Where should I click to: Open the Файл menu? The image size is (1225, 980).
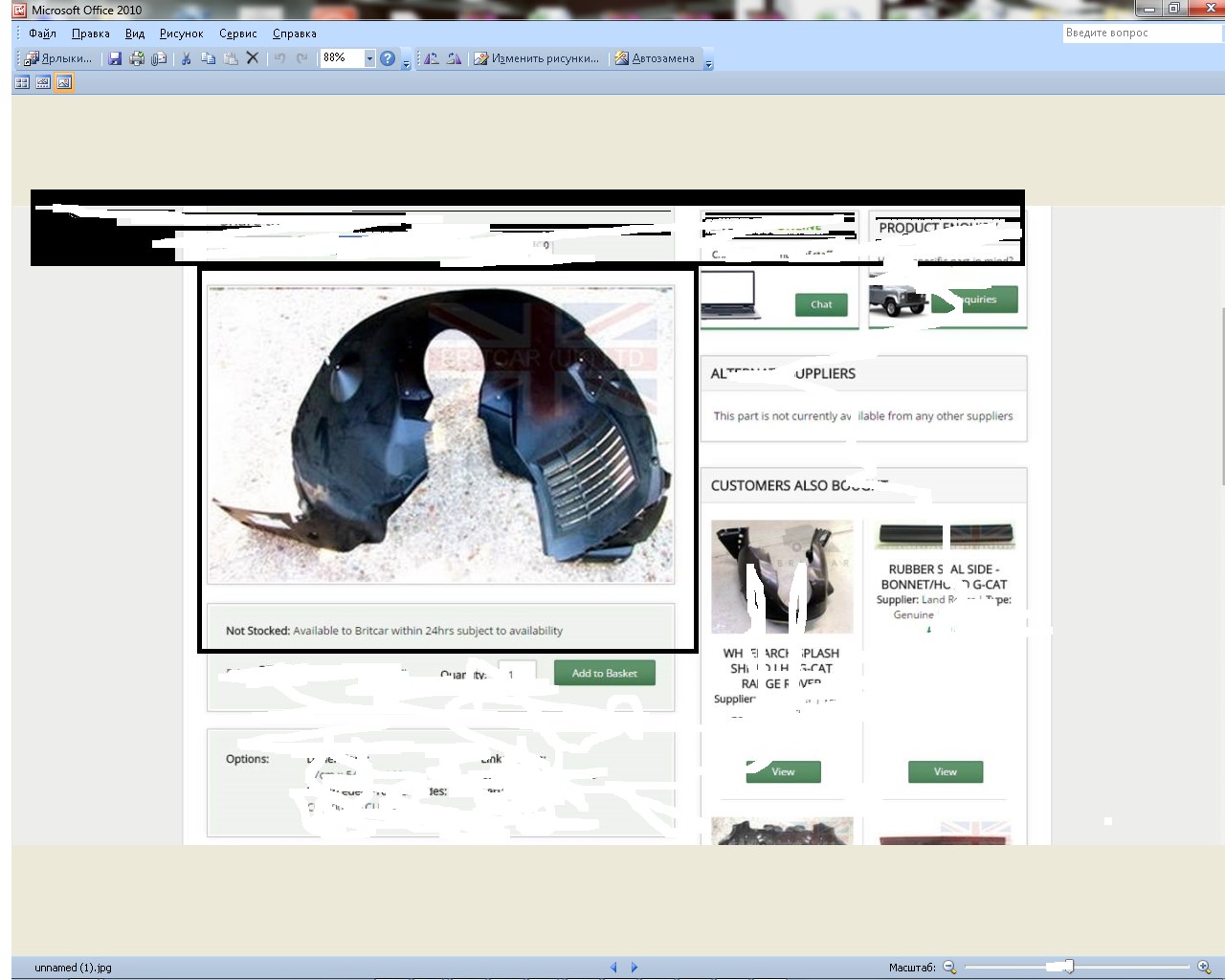(42, 33)
